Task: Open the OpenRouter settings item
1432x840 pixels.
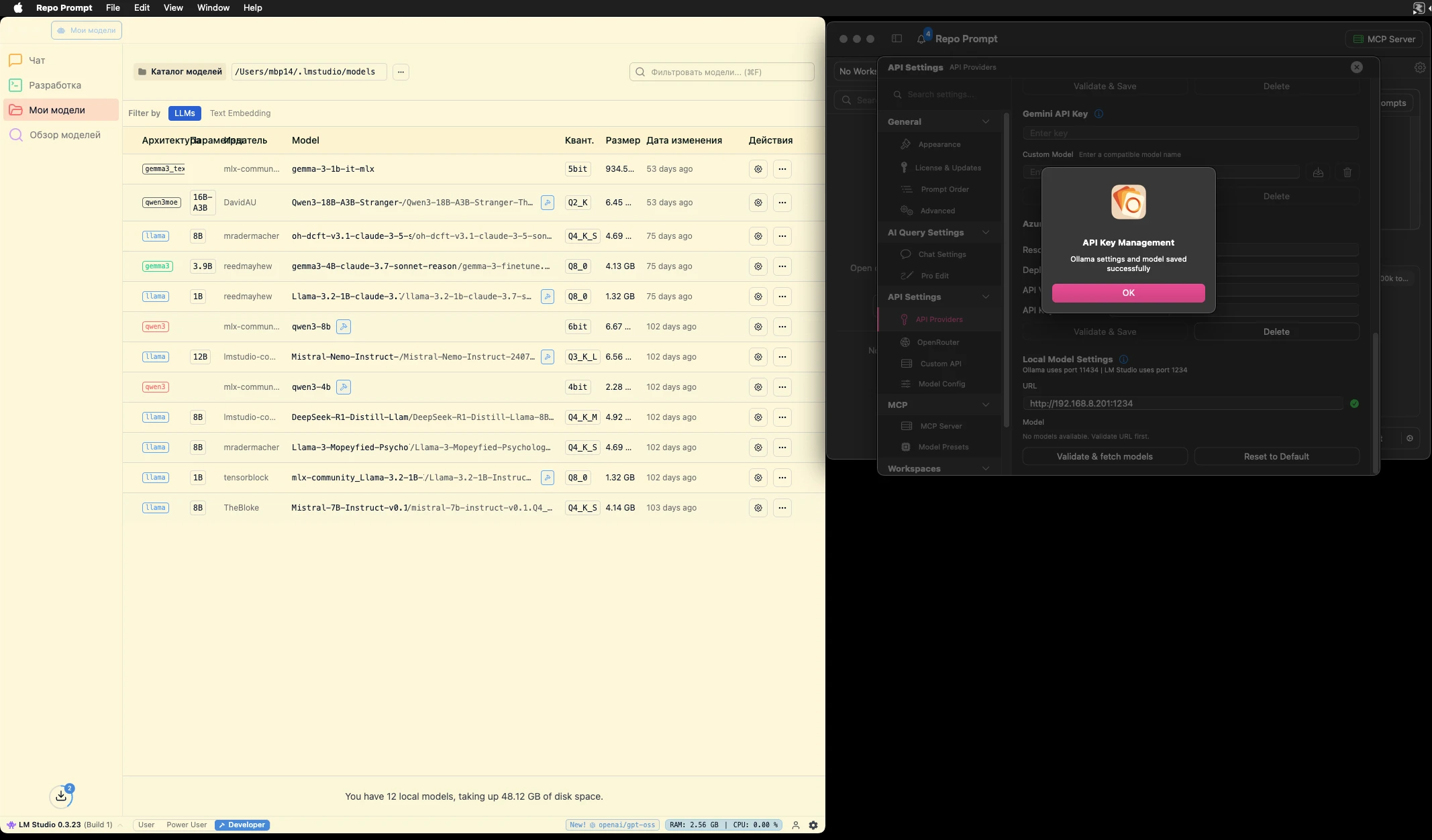Action: point(938,343)
